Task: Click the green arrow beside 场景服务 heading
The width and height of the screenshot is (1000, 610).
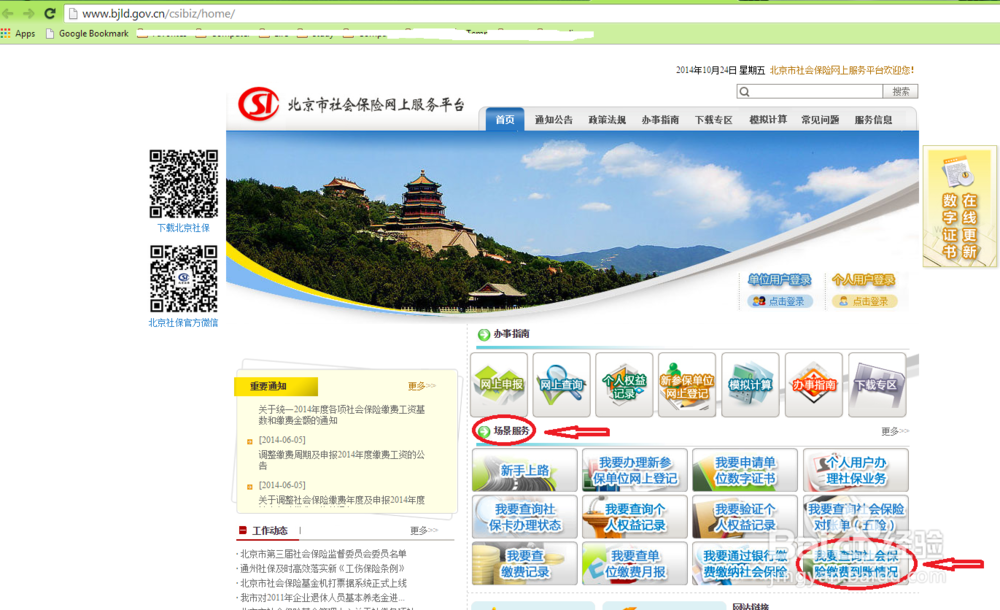Action: [x=484, y=432]
